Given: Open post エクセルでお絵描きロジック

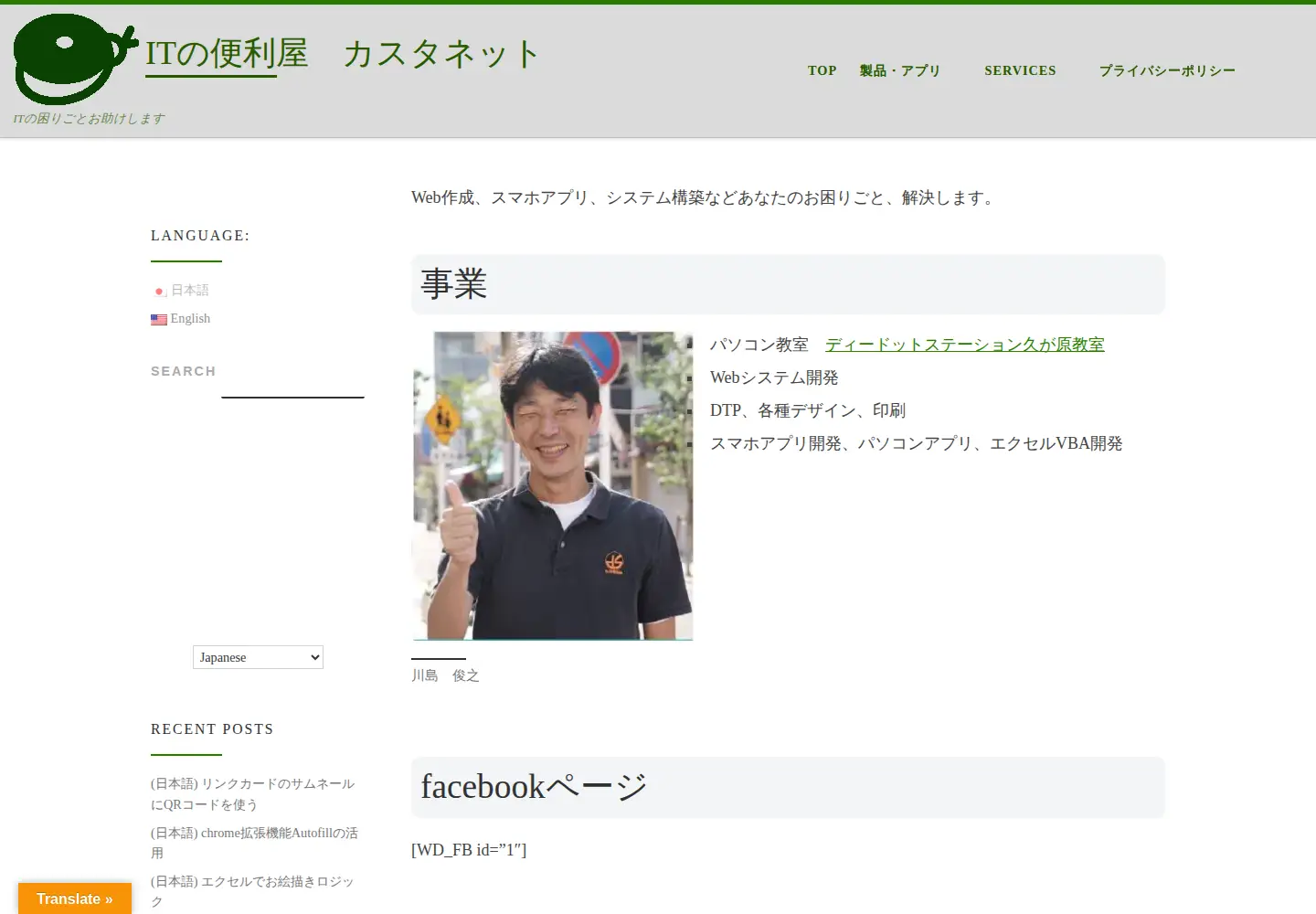Looking at the screenshot, I should point(252,891).
